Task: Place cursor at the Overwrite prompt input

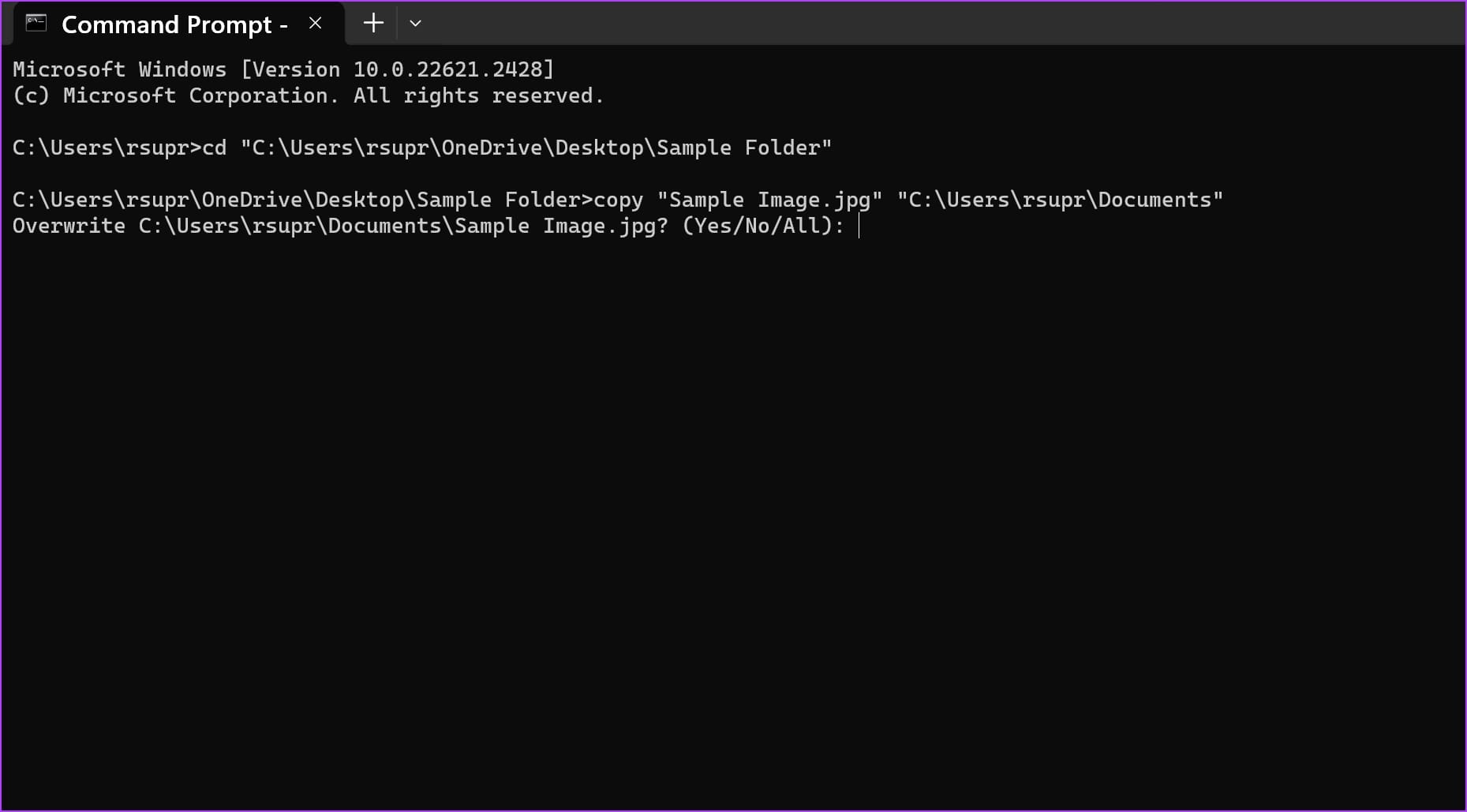Action: (x=860, y=226)
